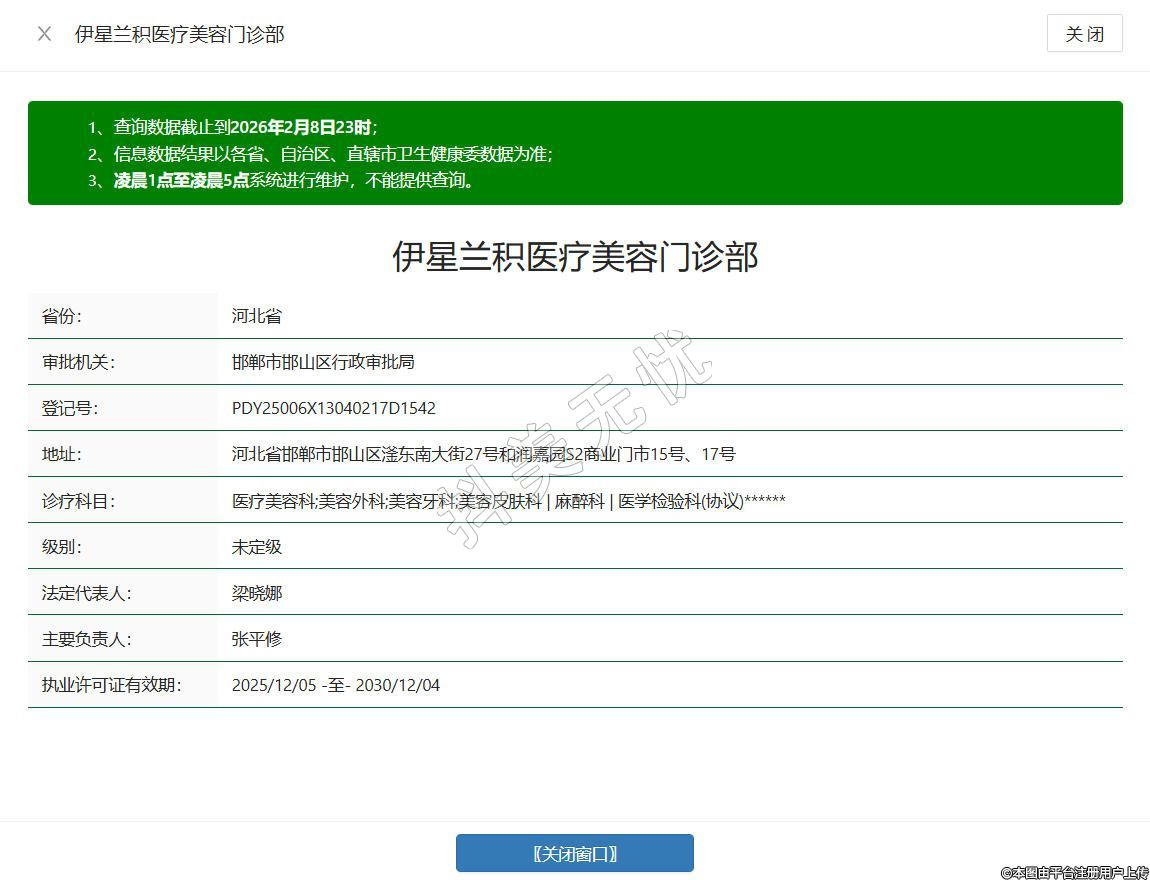Click the legal representative name 梁晓娜
The width and height of the screenshot is (1150, 880).
coord(257,593)
